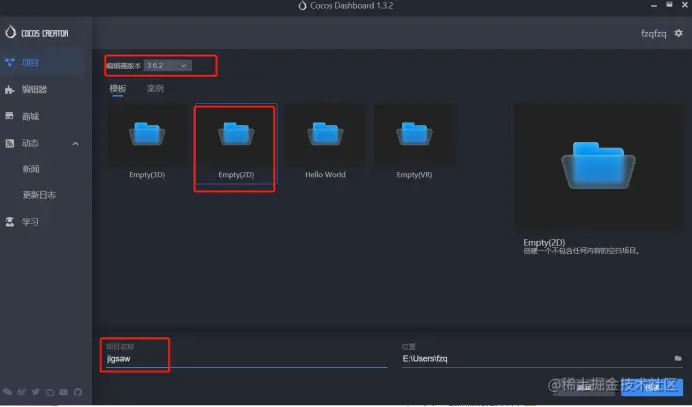The image size is (692, 407).
Task: Open the Twitter link icon in sidebar footer
Action: (x=35, y=392)
